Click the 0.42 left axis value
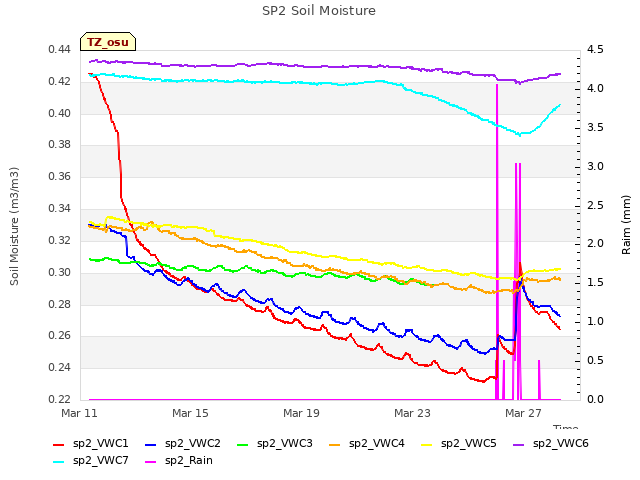 60,82
